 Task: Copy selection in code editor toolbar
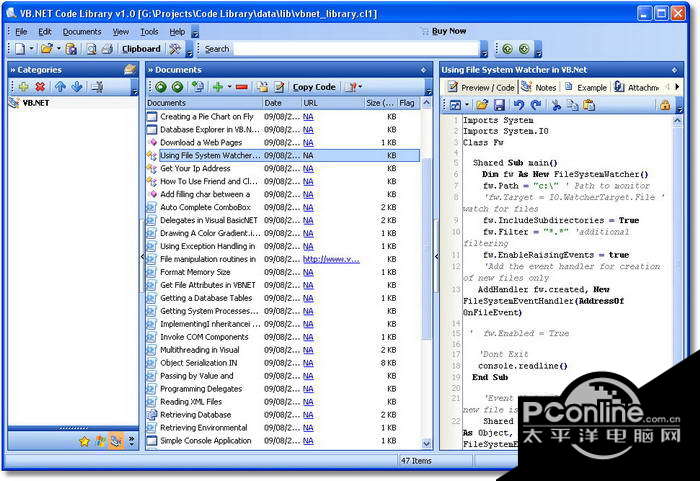(572, 105)
